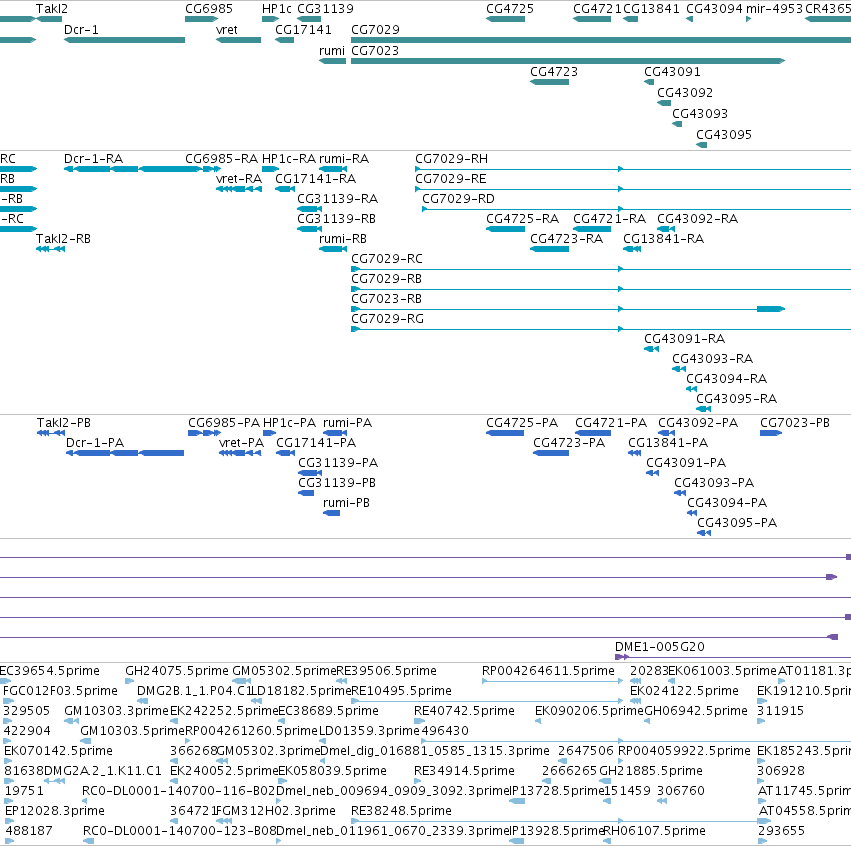Image resolution: width=851 pixels, height=846 pixels.
Task: Click the GH24075.5prime EST label
Action: pyautogui.click(x=176, y=671)
